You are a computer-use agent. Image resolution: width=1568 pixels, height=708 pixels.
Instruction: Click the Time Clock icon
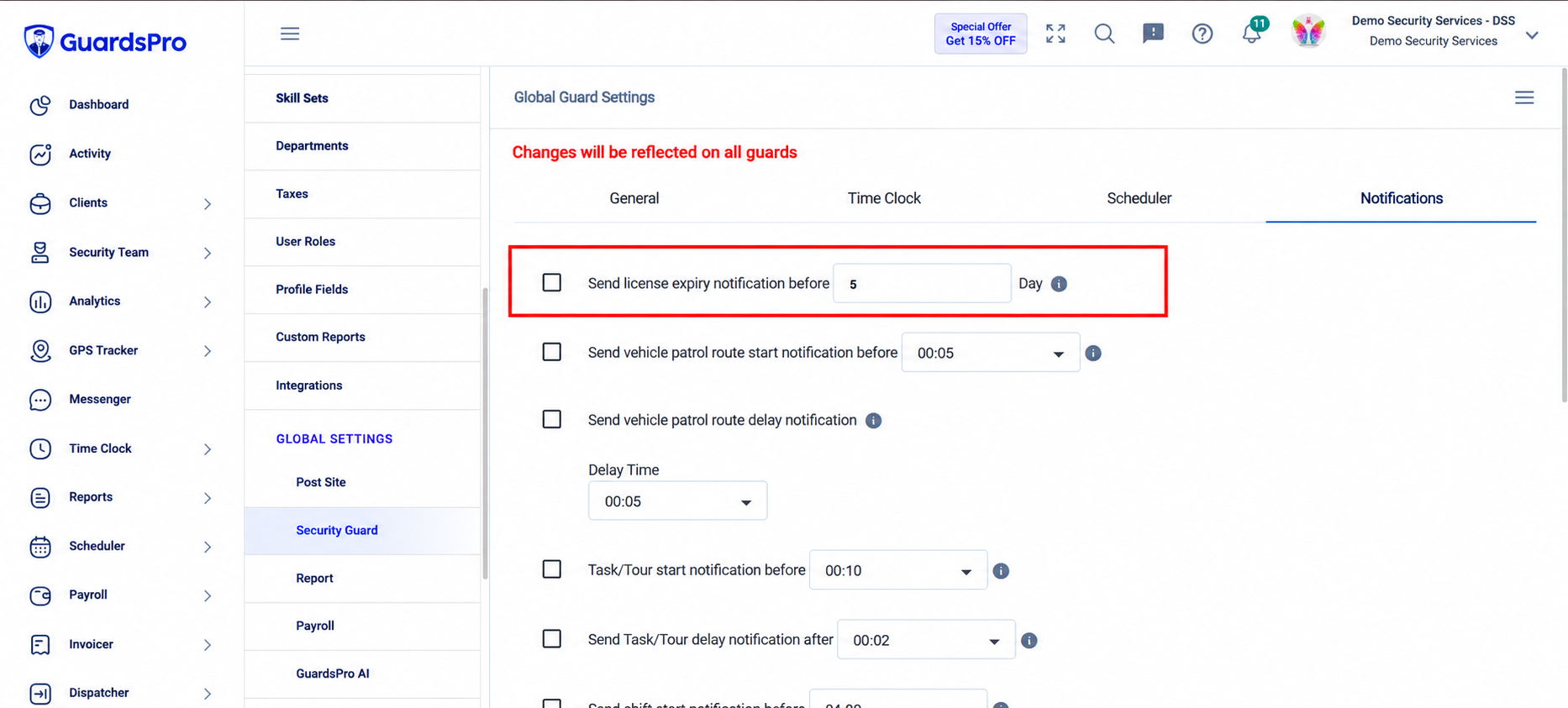(x=40, y=448)
